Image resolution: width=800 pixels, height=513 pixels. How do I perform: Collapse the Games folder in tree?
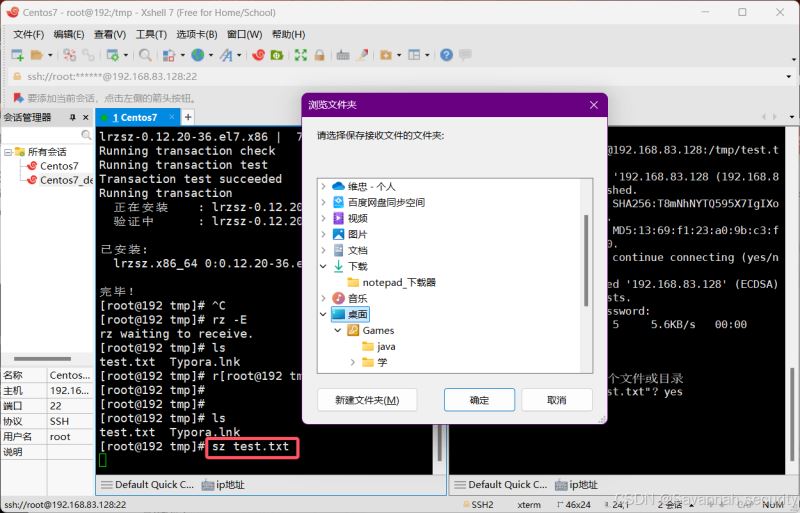[338, 330]
